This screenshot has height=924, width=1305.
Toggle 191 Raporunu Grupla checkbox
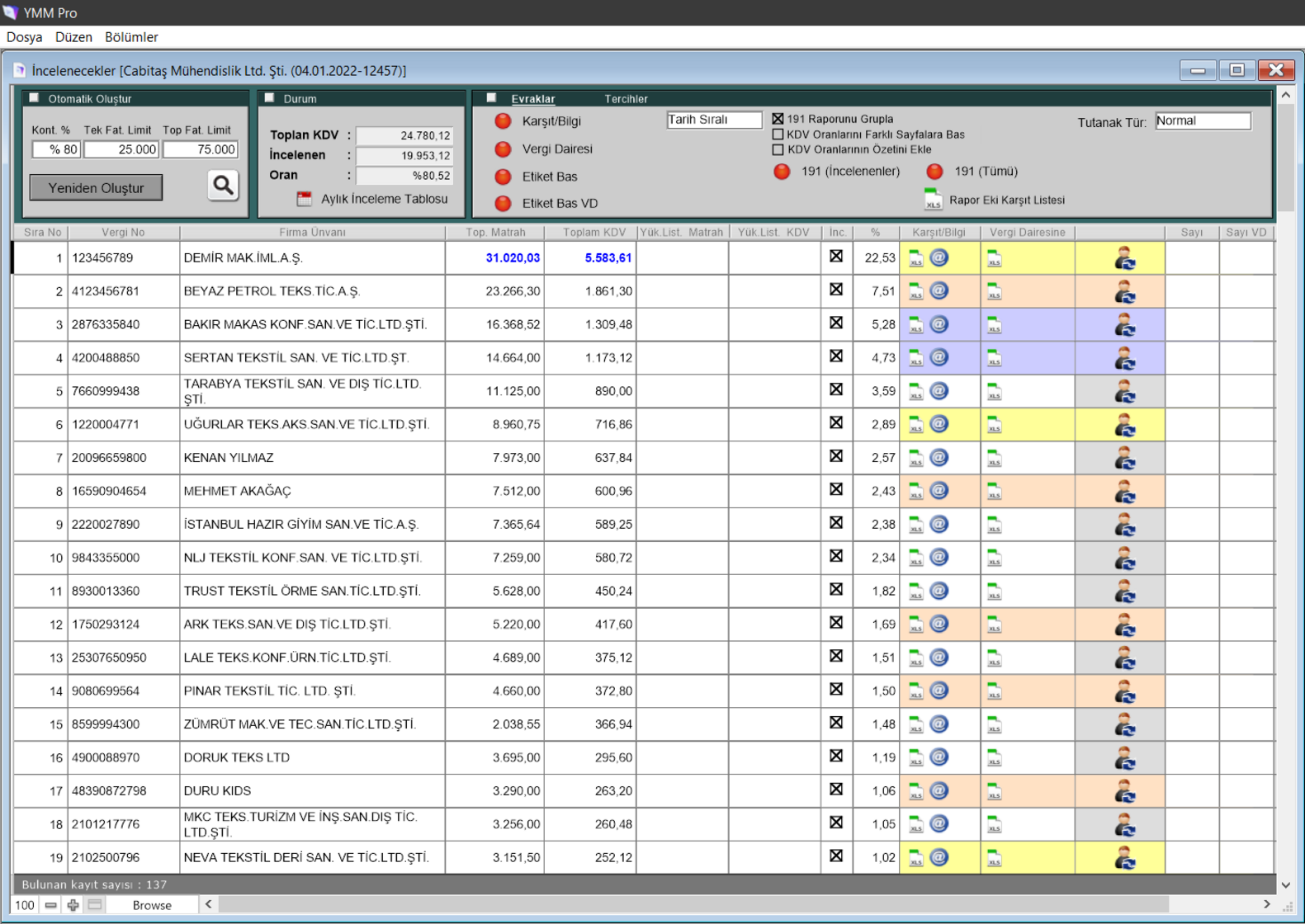[x=778, y=119]
